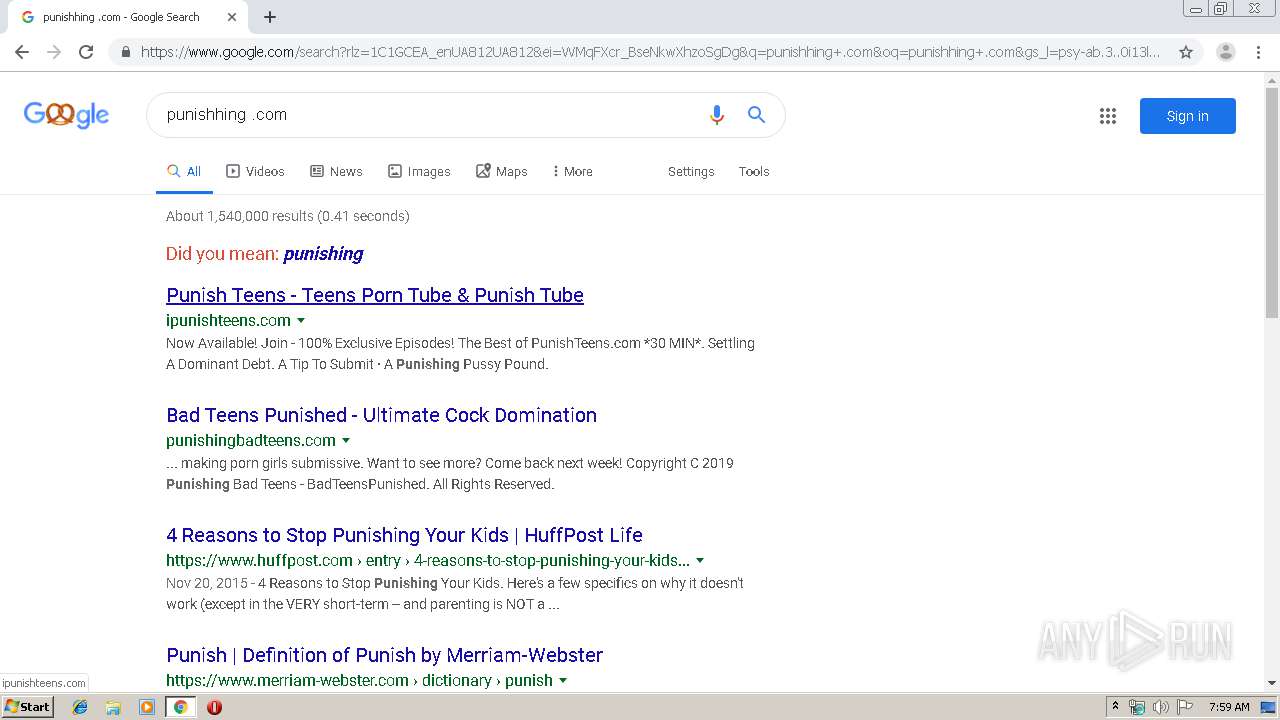The width and height of the screenshot is (1280, 720).
Task: Open Chrome three-dot menu
Action: click(x=1258, y=52)
